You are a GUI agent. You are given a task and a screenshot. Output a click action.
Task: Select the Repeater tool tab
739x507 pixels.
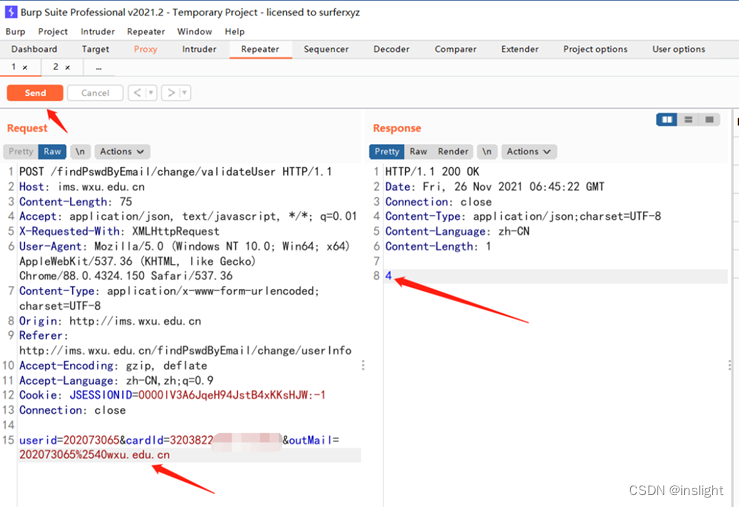260,49
